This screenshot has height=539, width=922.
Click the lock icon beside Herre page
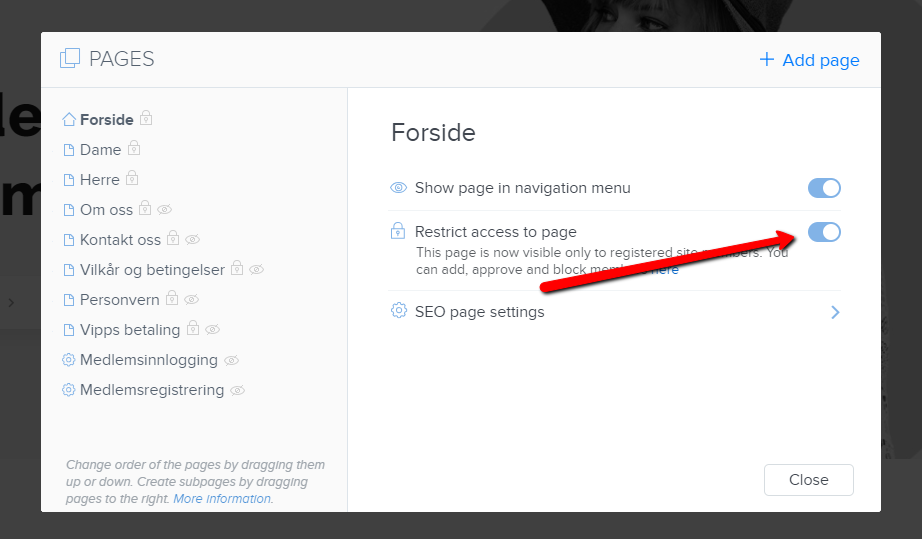coord(132,178)
